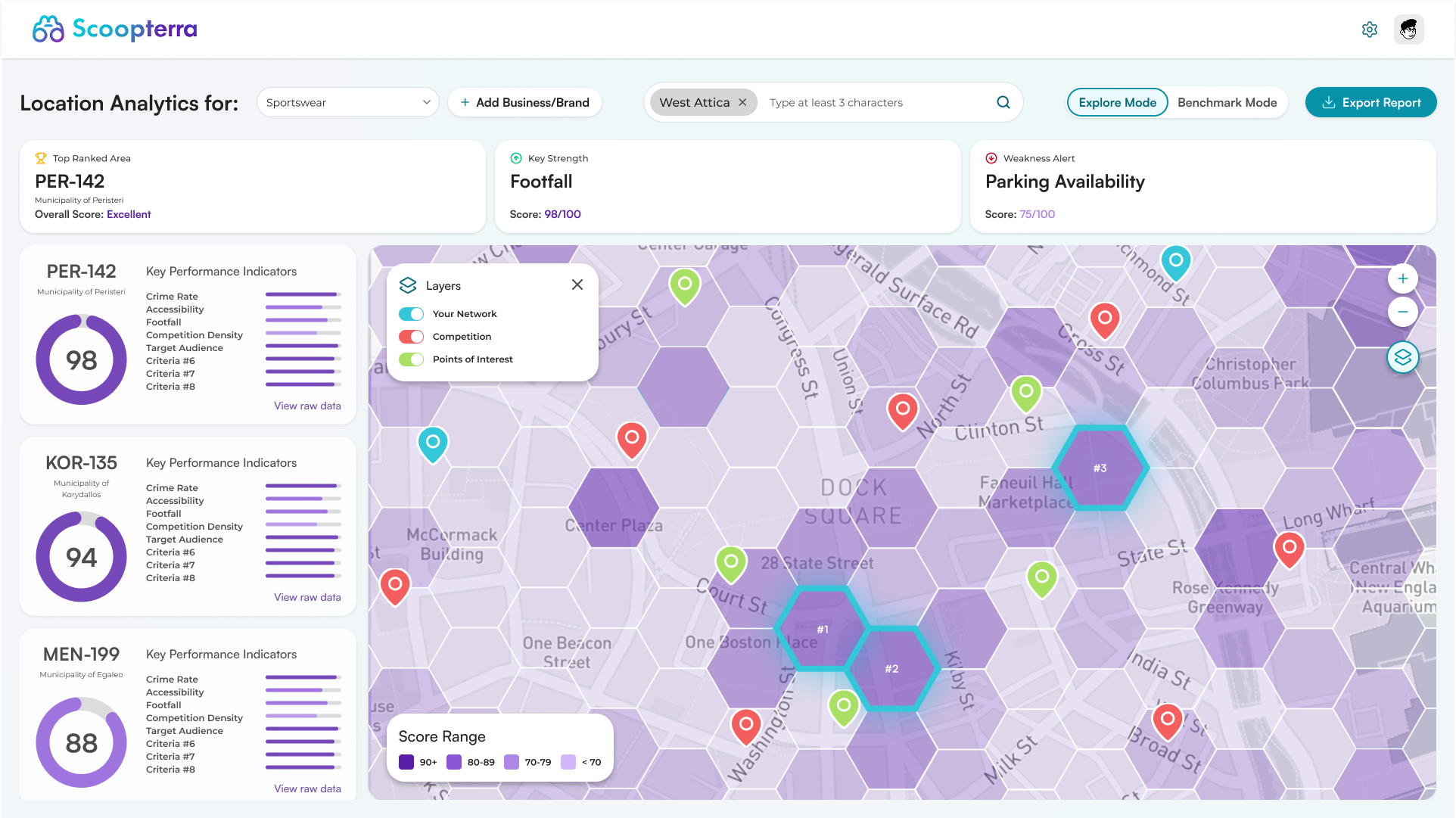Click the red pin on Broad St

(x=1168, y=722)
